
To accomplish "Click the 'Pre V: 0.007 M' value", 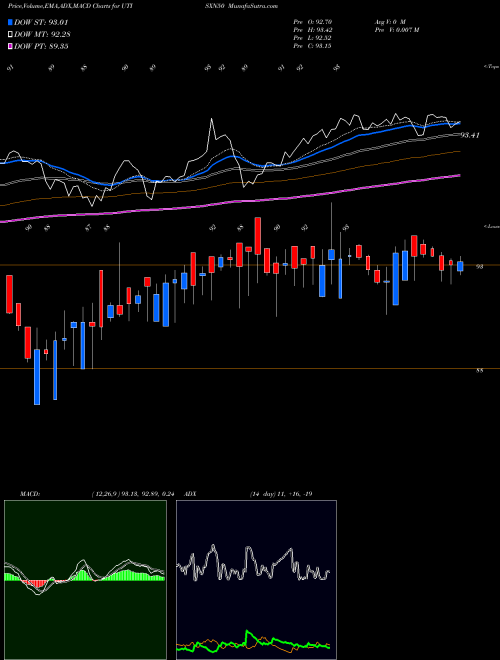I will (396, 30).
